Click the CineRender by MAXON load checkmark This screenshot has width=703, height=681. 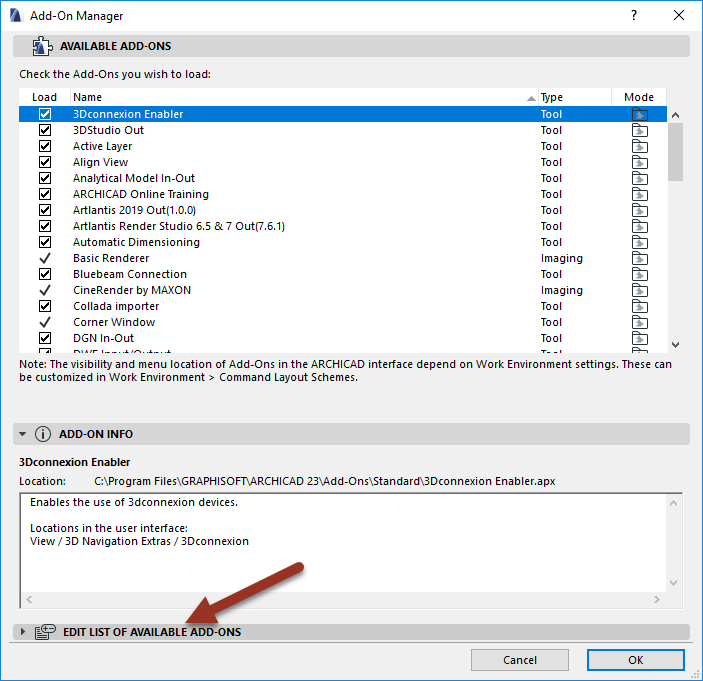[45, 290]
